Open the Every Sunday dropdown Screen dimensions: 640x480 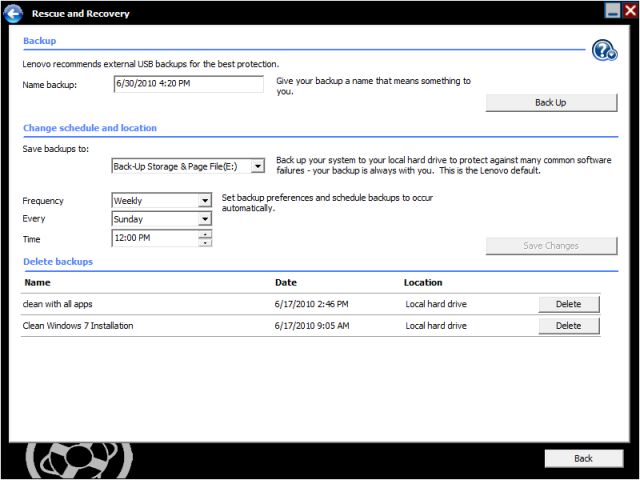205,219
